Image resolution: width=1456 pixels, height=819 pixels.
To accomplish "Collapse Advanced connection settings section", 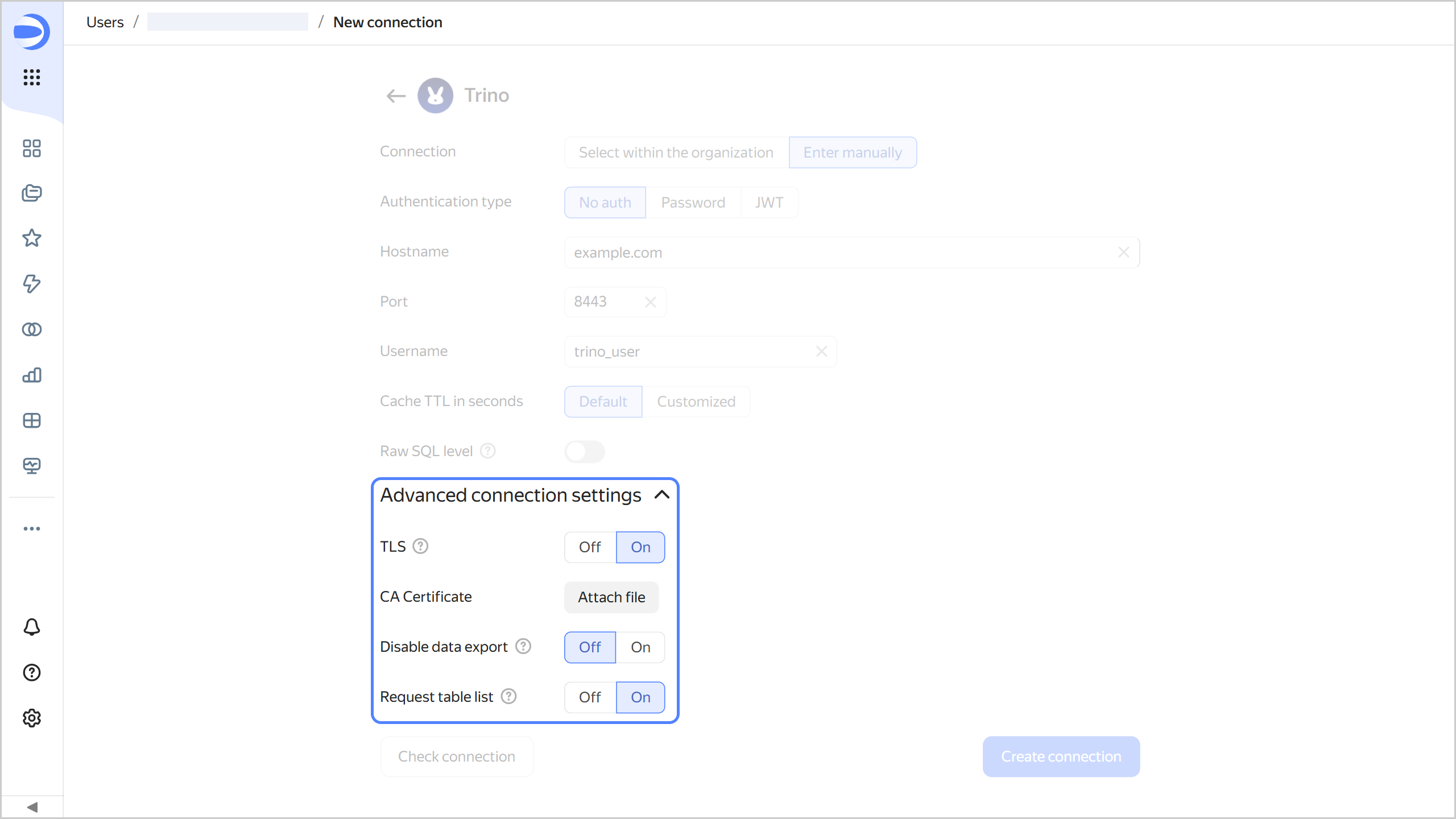I will [661, 495].
